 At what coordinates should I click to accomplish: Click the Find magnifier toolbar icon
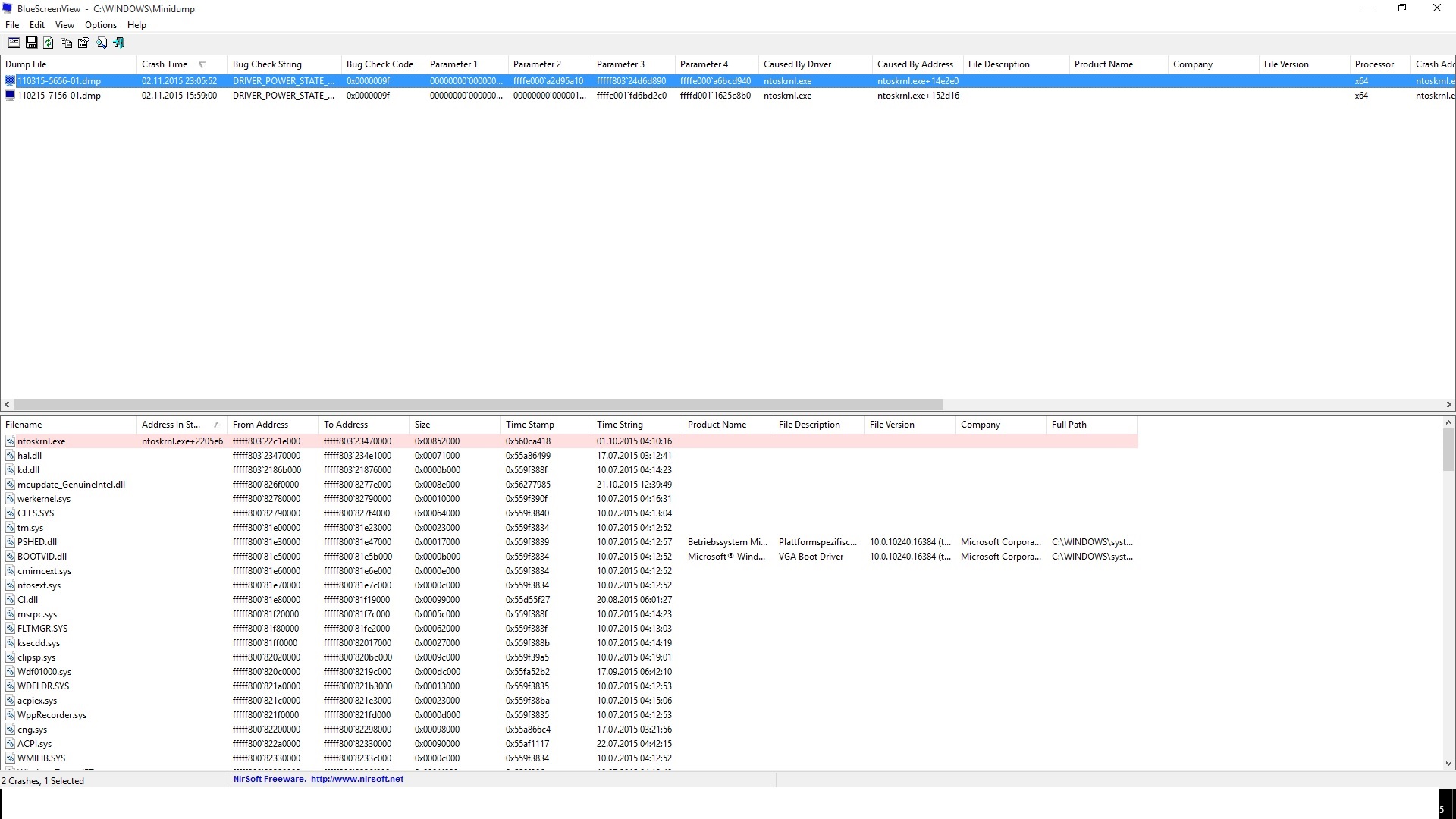coord(102,43)
